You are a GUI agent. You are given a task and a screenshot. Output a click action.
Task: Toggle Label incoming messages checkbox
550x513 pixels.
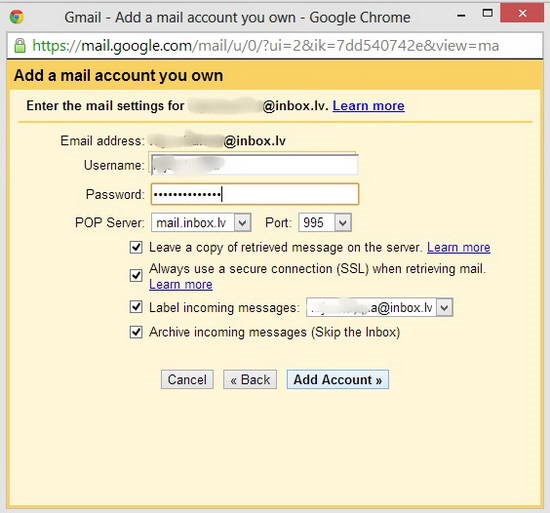coord(136,307)
